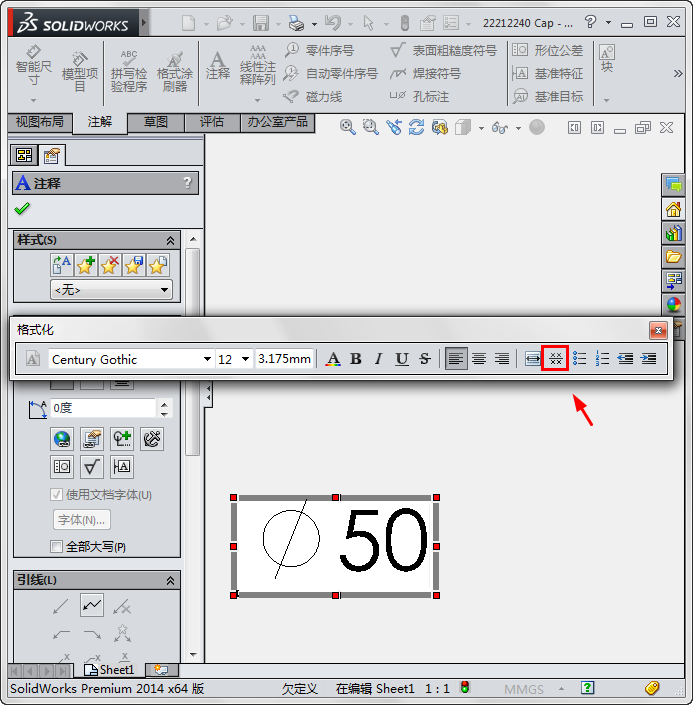
Task: Toggle bold in Formatting toolbar
Action: tap(356, 359)
